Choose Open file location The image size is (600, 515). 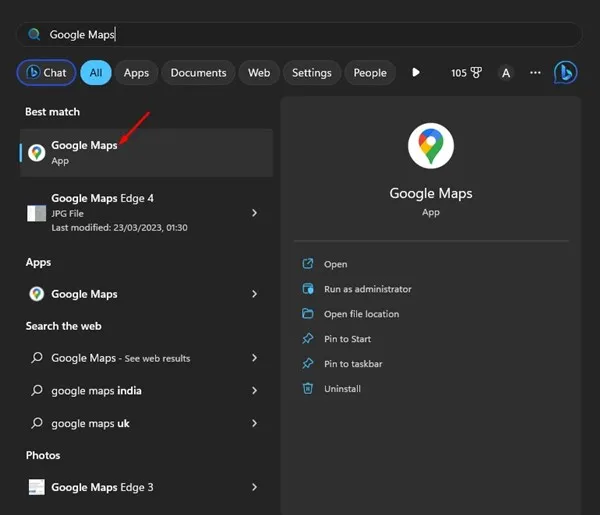tap(362, 314)
